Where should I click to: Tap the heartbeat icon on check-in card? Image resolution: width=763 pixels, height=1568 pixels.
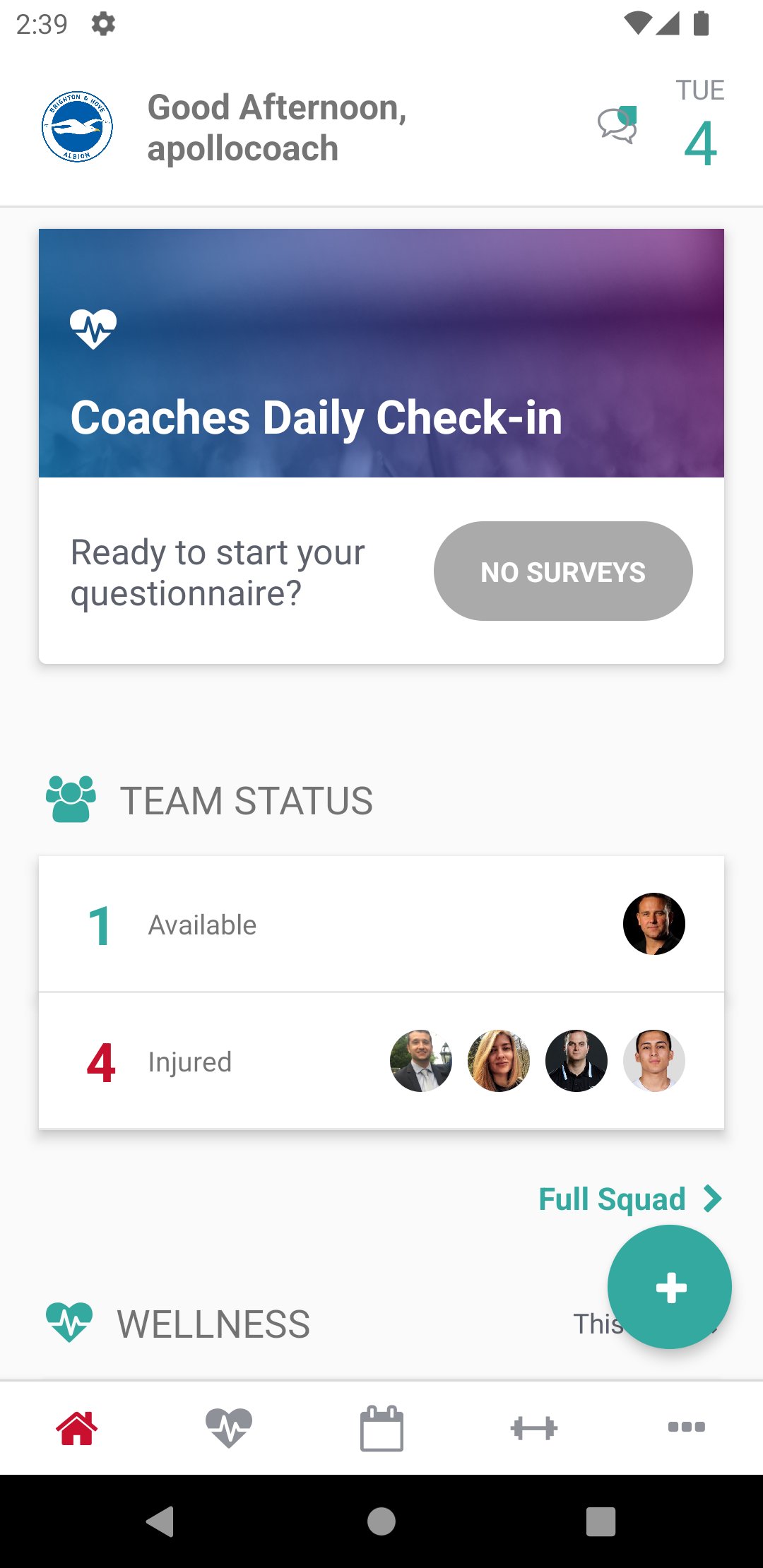coord(93,328)
